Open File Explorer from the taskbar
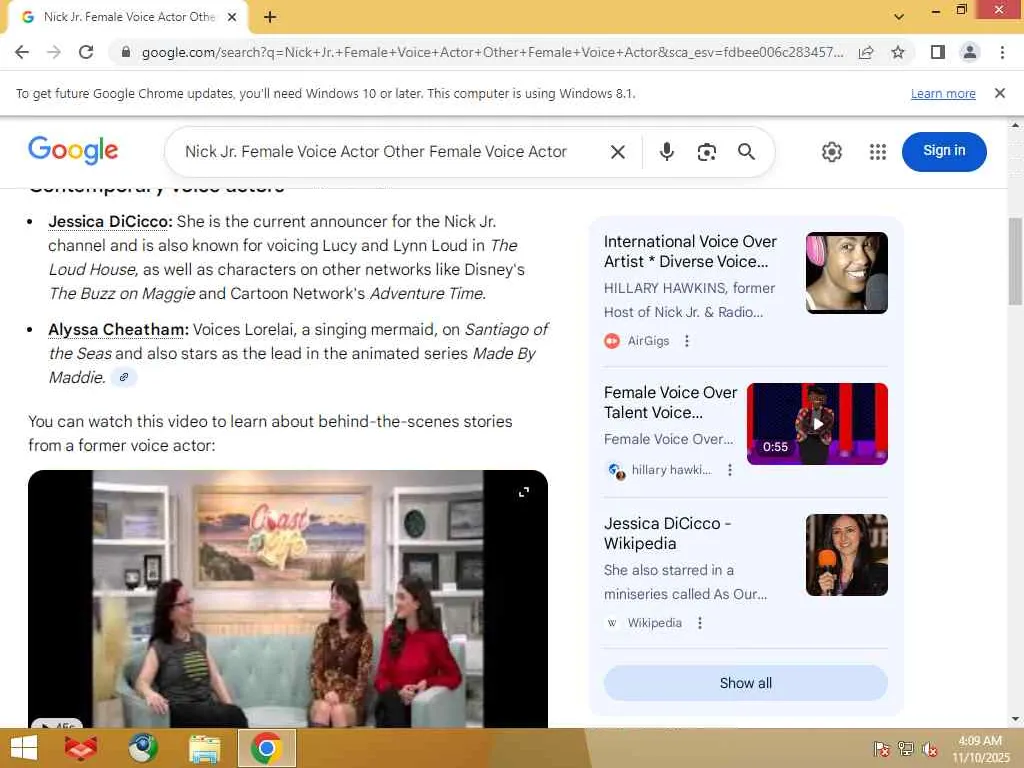Viewport: 1024px width, 768px height. pyautogui.click(x=204, y=748)
